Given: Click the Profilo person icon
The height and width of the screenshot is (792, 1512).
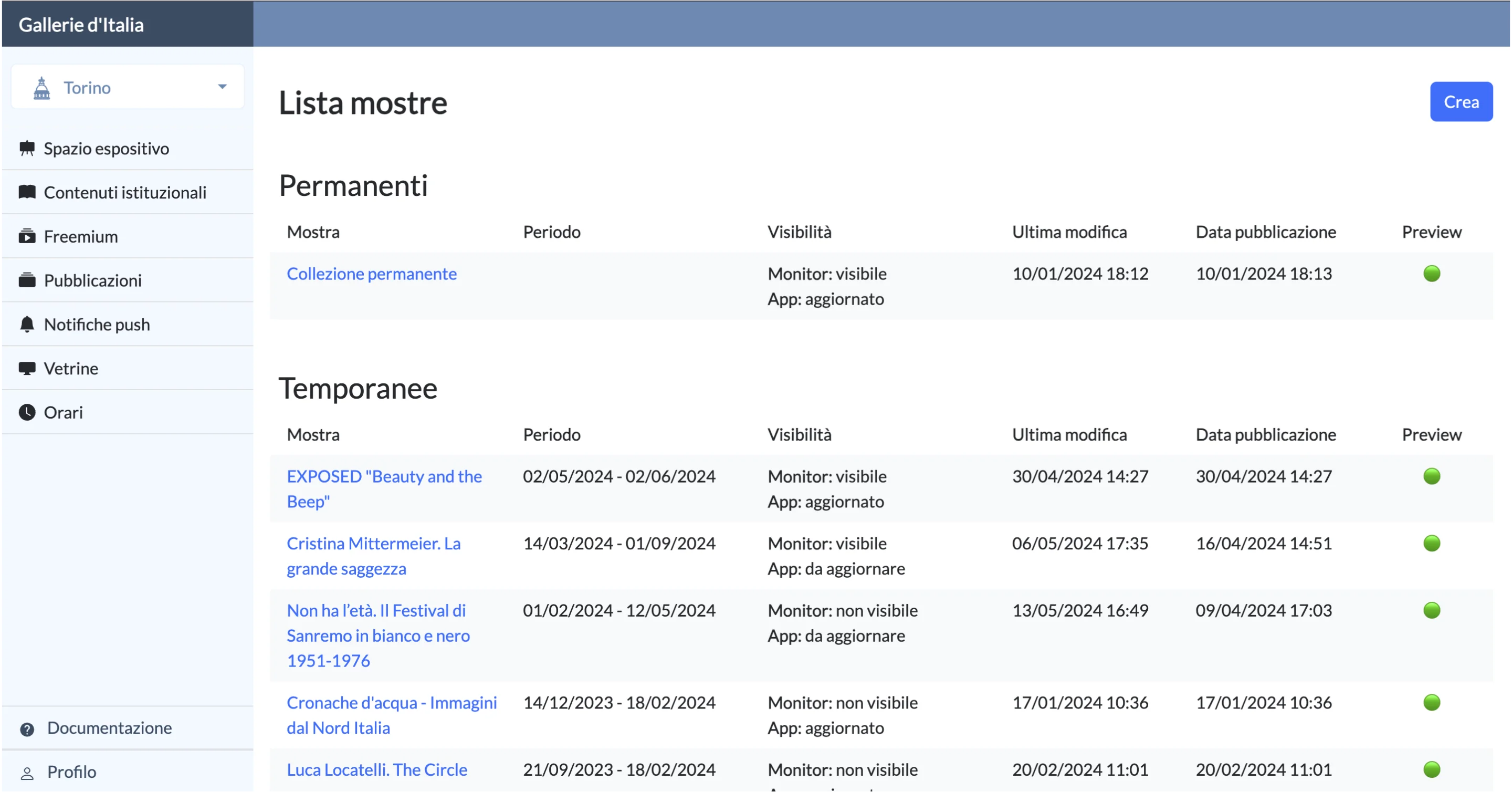Looking at the screenshot, I should (27, 773).
